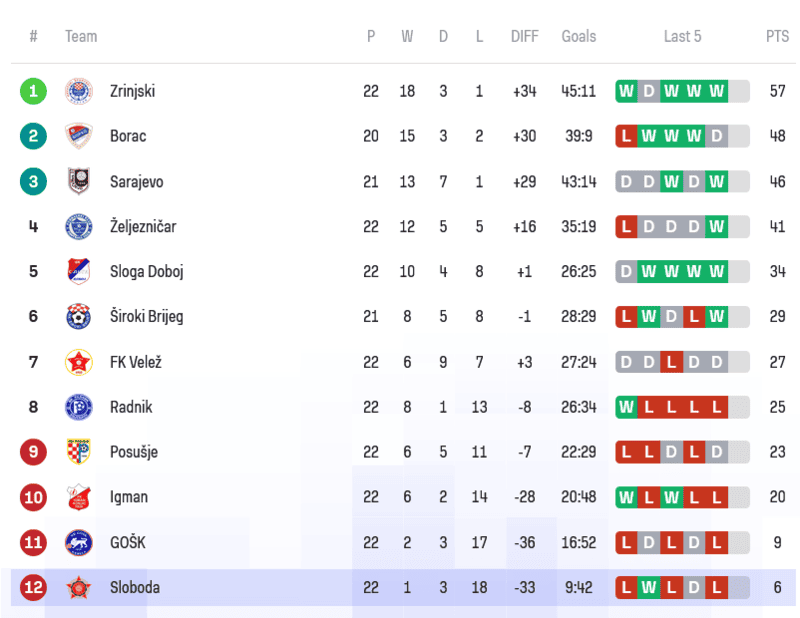Sort table by PTS column header

pos(777,36)
